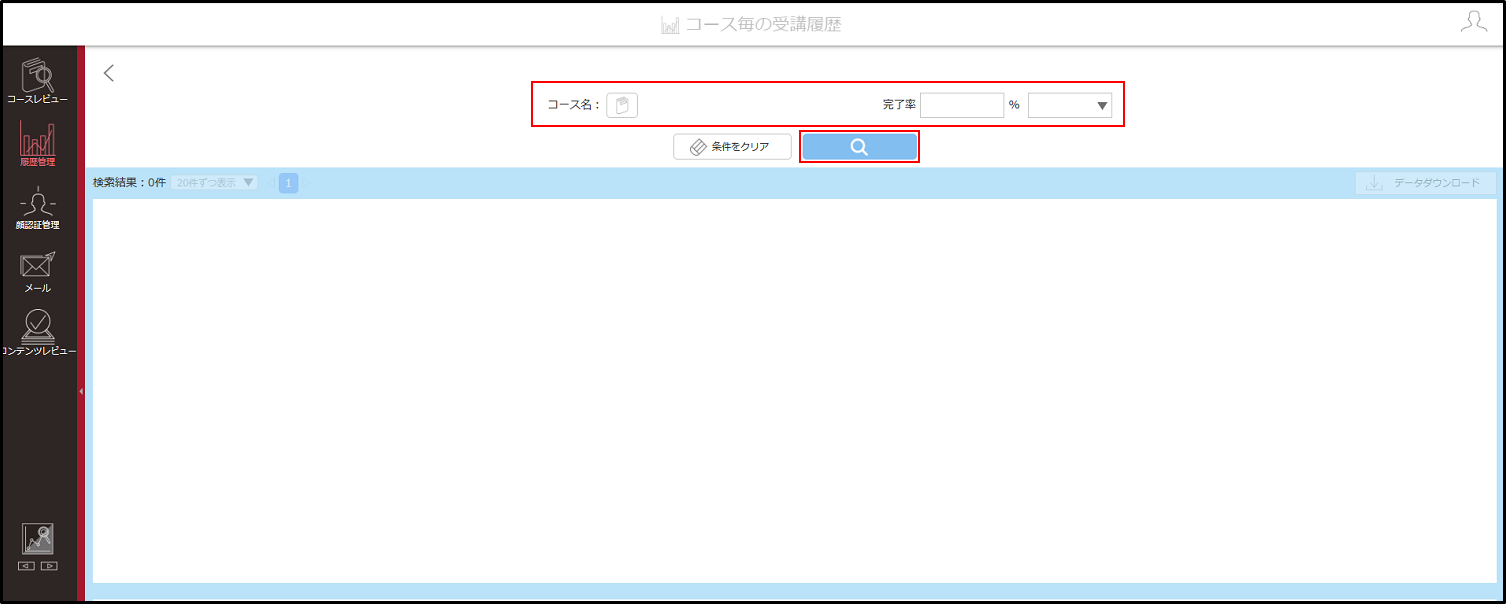This screenshot has width=1506, height=604.
Task: Open コンテンツレビュー in the sidebar
Action: (x=38, y=333)
